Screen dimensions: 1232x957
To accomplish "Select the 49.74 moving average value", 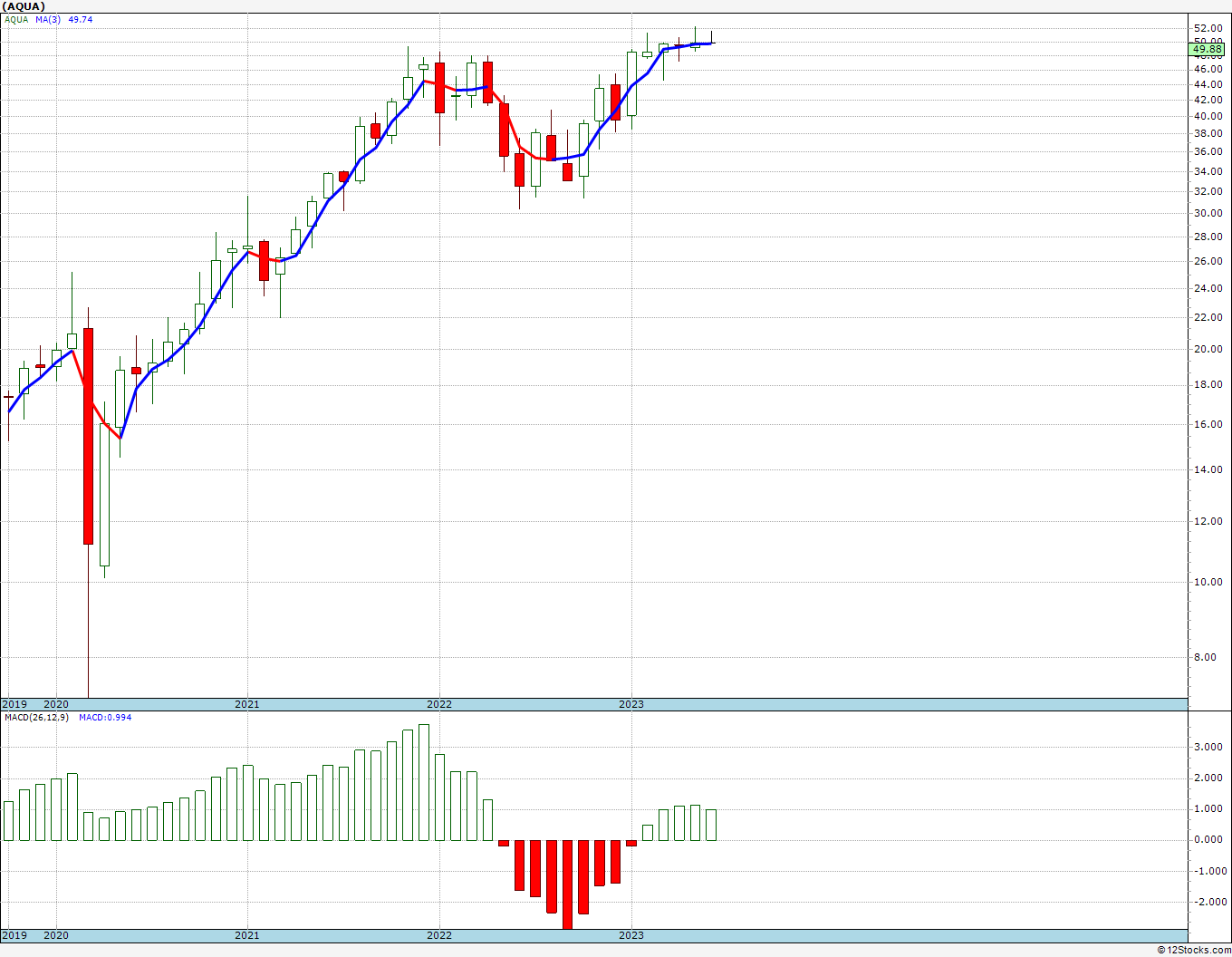I will click(81, 19).
